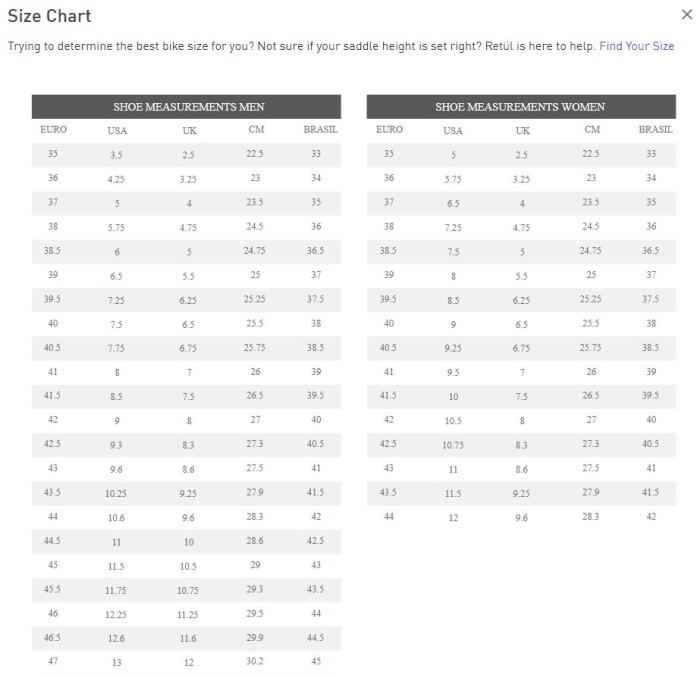Click the Shoe Measurements Women table header
The width and height of the screenshot is (700, 675).
point(520,107)
